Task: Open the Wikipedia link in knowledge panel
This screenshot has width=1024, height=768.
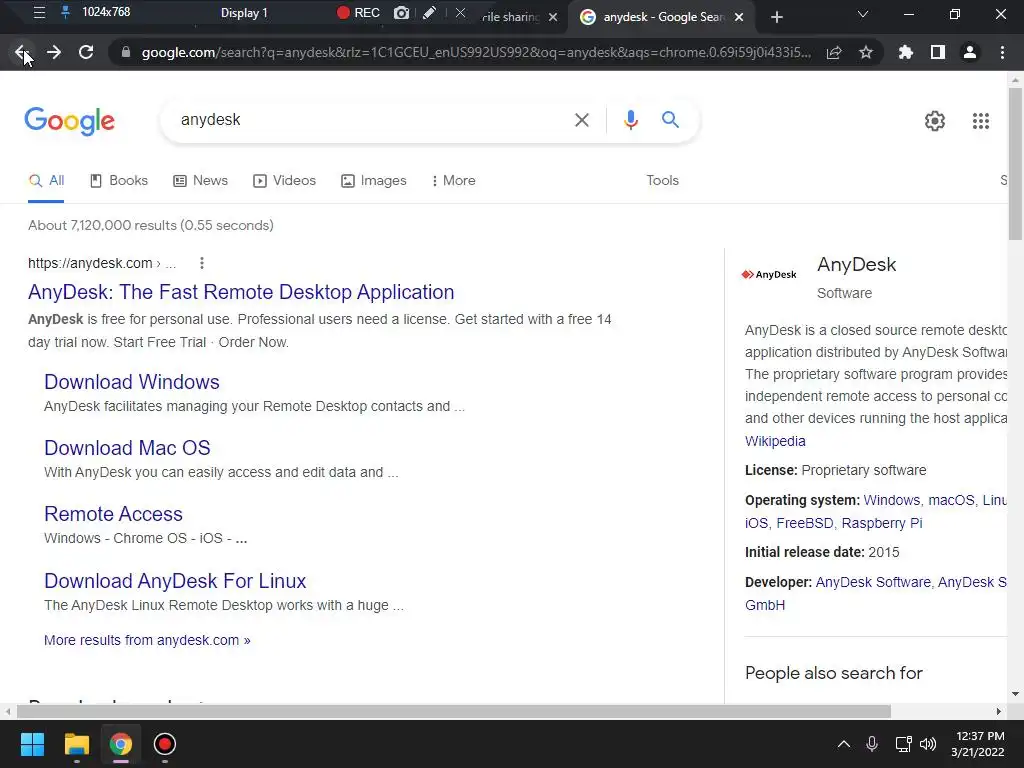Action: click(775, 441)
